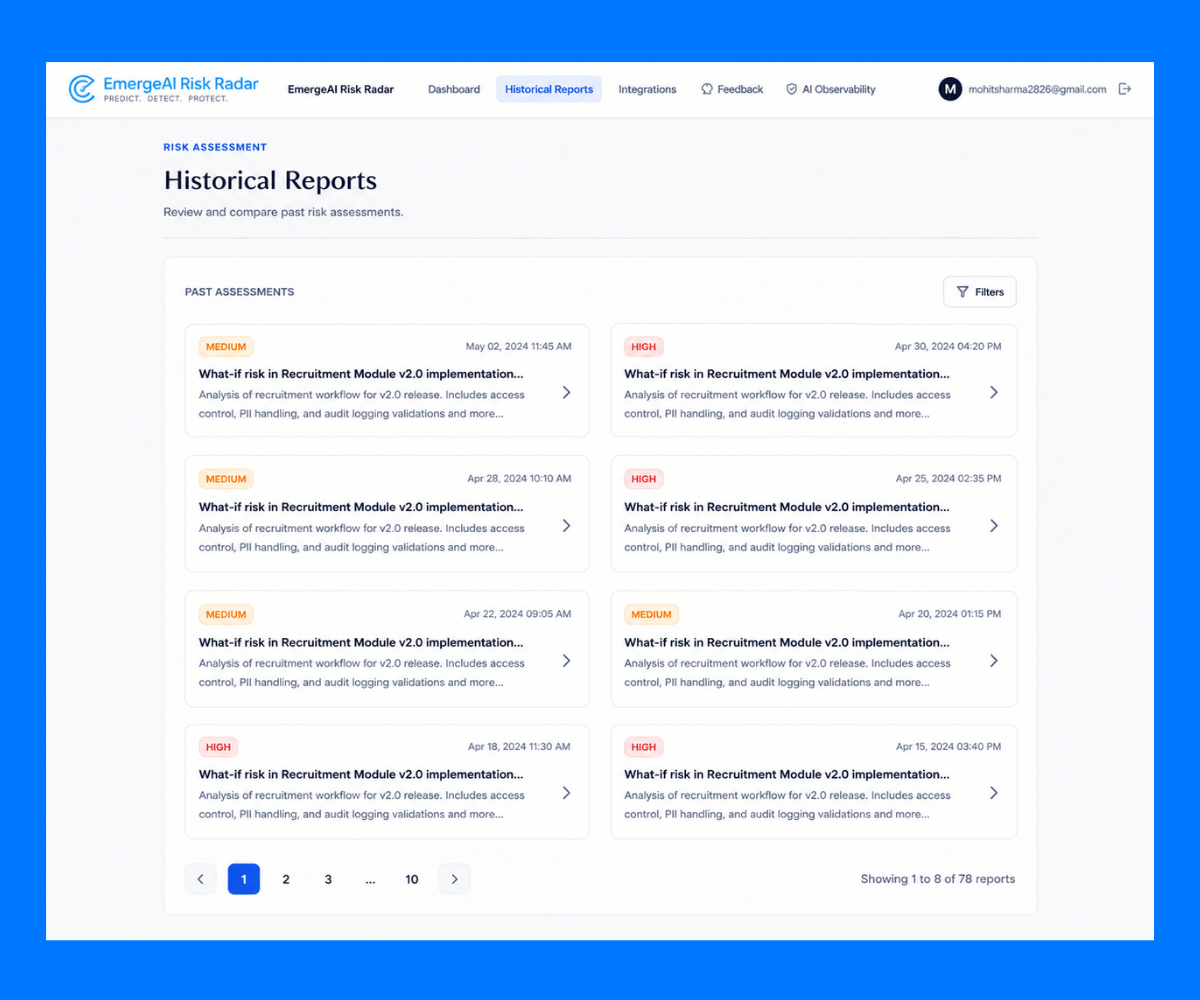Click the date Apr 15, 2024 03:40 PM
The height and width of the screenshot is (1000, 1200).
pos(949,747)
